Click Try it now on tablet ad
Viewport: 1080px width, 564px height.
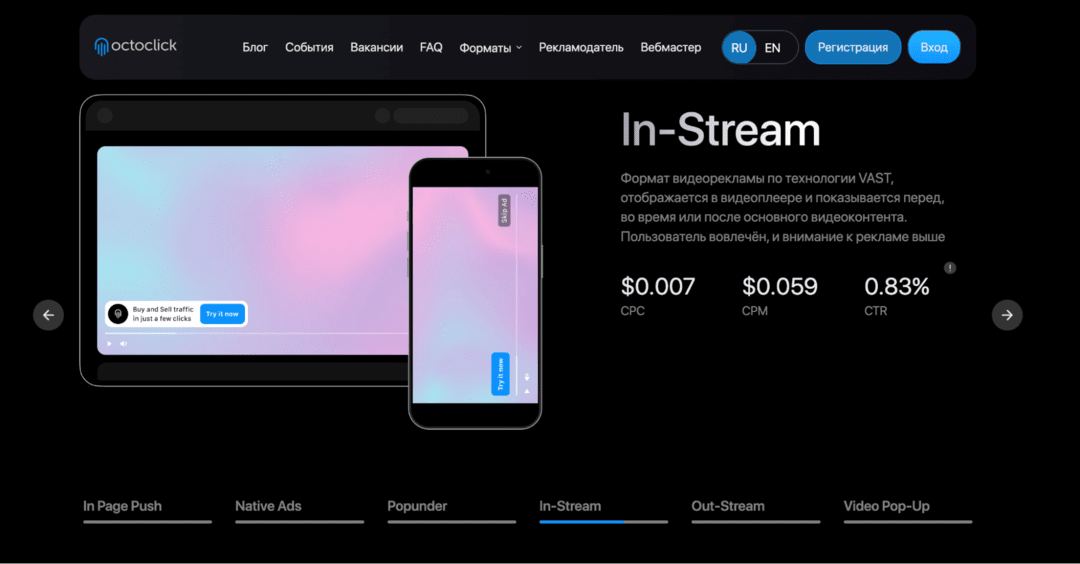222,314
